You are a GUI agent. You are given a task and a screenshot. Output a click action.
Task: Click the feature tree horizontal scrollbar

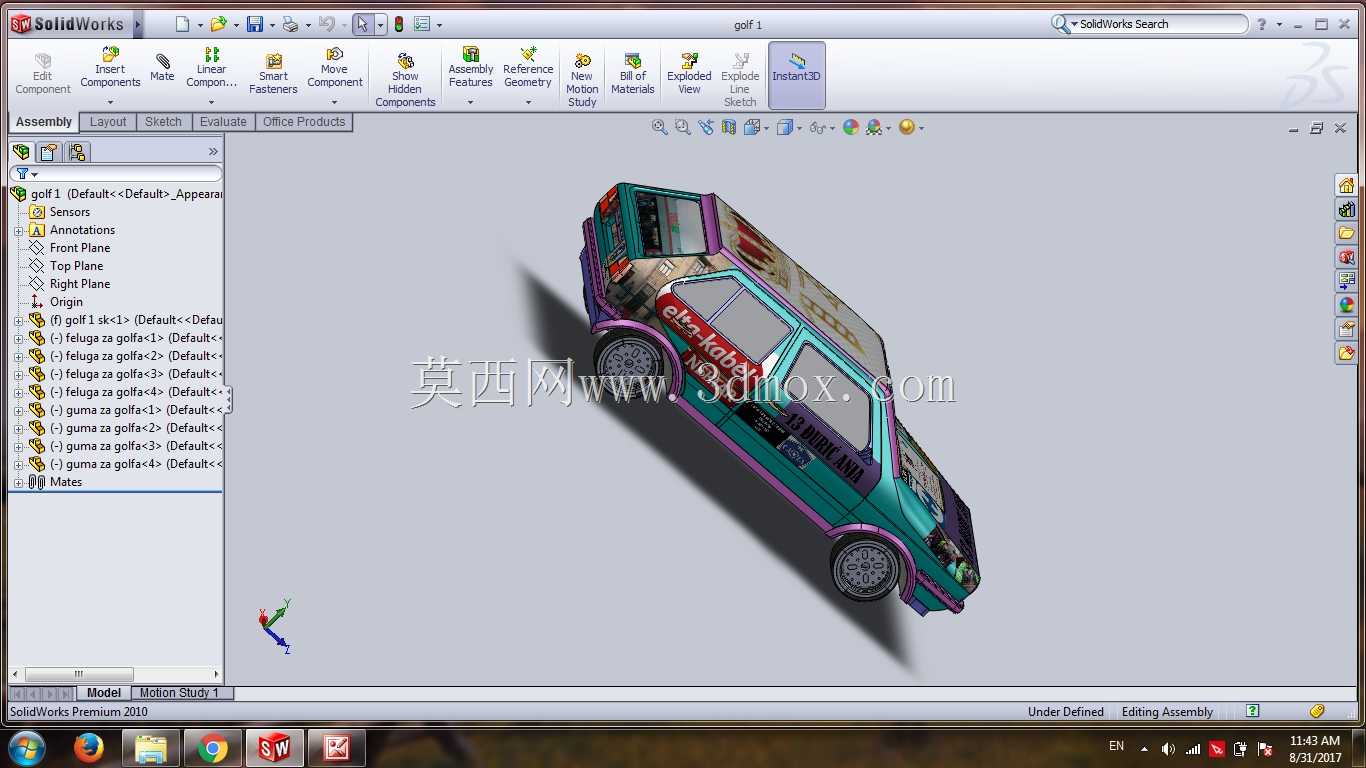click(79, 674)
